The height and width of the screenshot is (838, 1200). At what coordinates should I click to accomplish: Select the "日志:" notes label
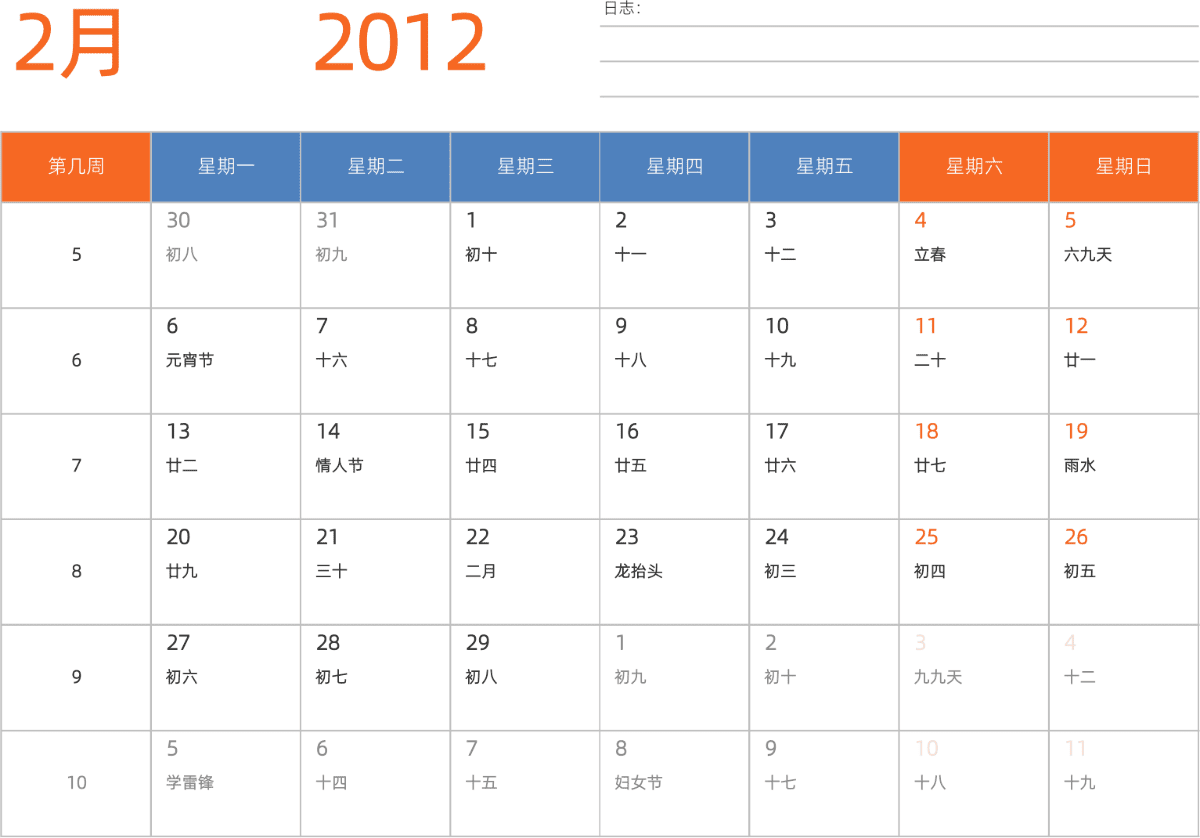tap(622, 9)
